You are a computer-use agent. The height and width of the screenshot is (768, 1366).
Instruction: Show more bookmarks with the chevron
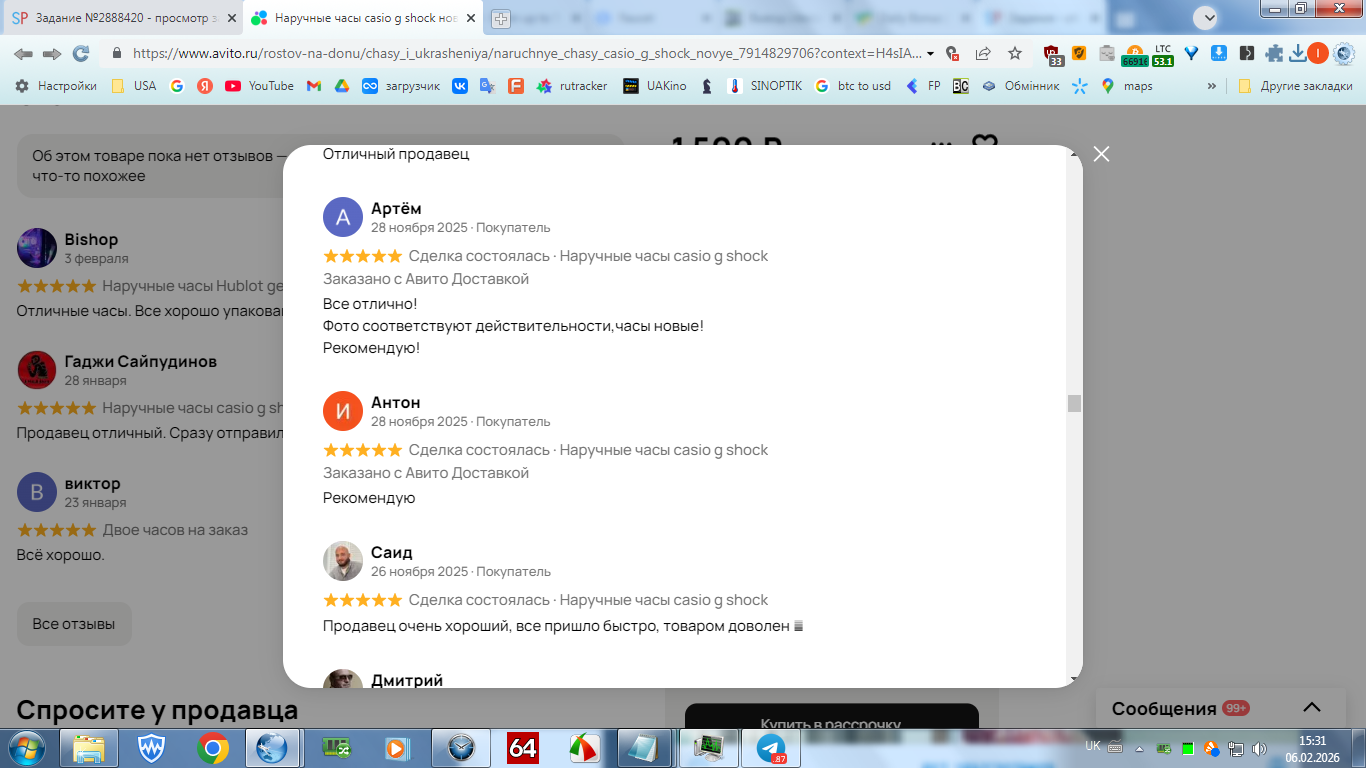1212,86
